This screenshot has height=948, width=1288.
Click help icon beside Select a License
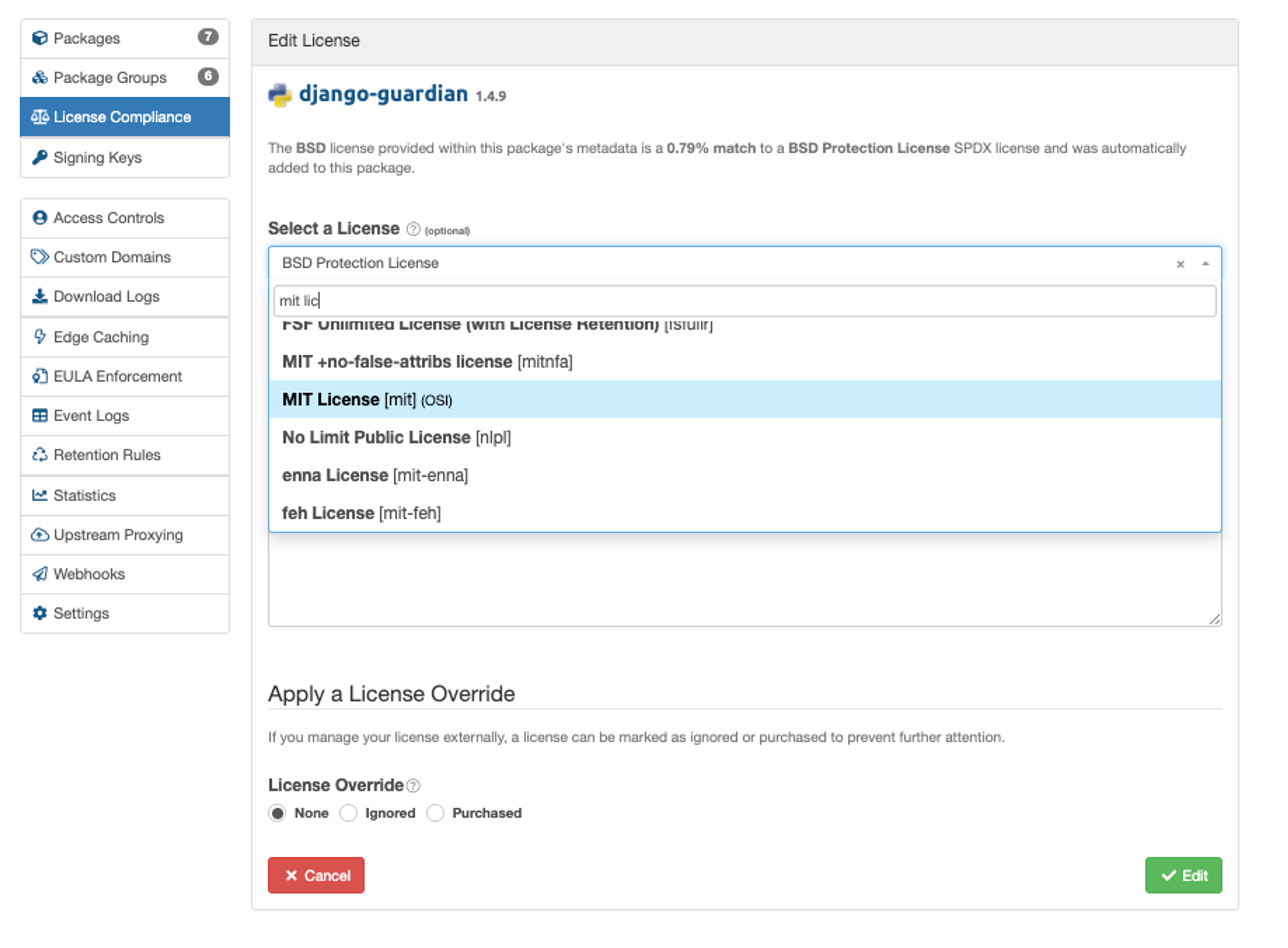413,229
